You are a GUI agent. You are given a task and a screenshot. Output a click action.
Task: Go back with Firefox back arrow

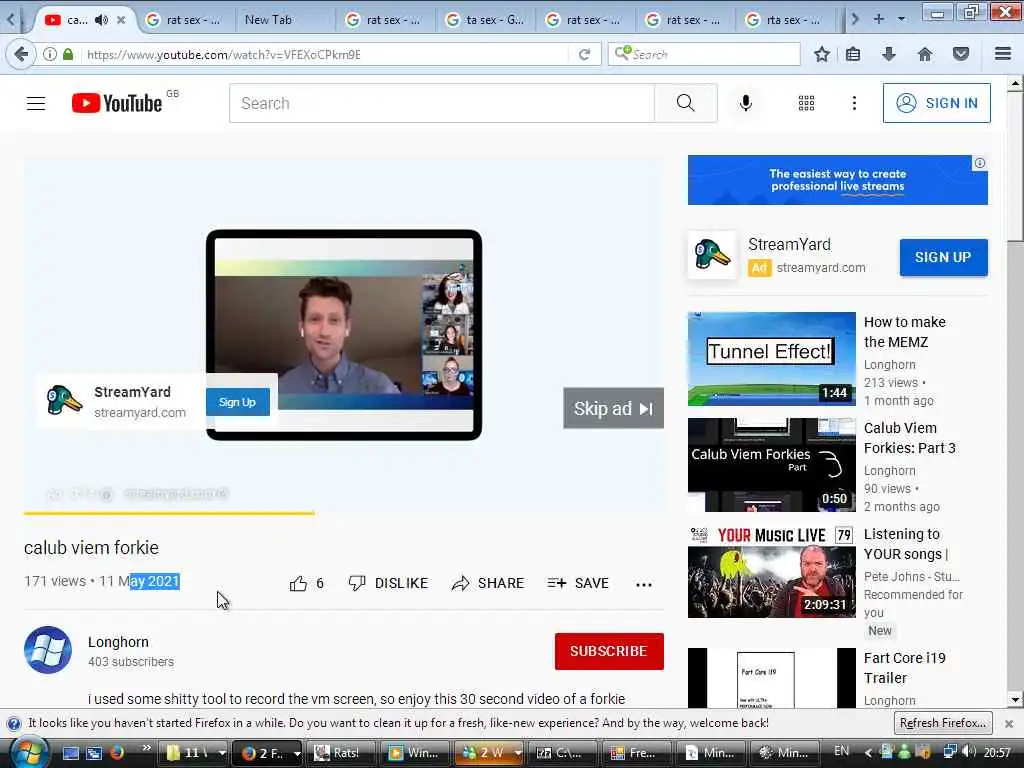[x=20, y=54]
